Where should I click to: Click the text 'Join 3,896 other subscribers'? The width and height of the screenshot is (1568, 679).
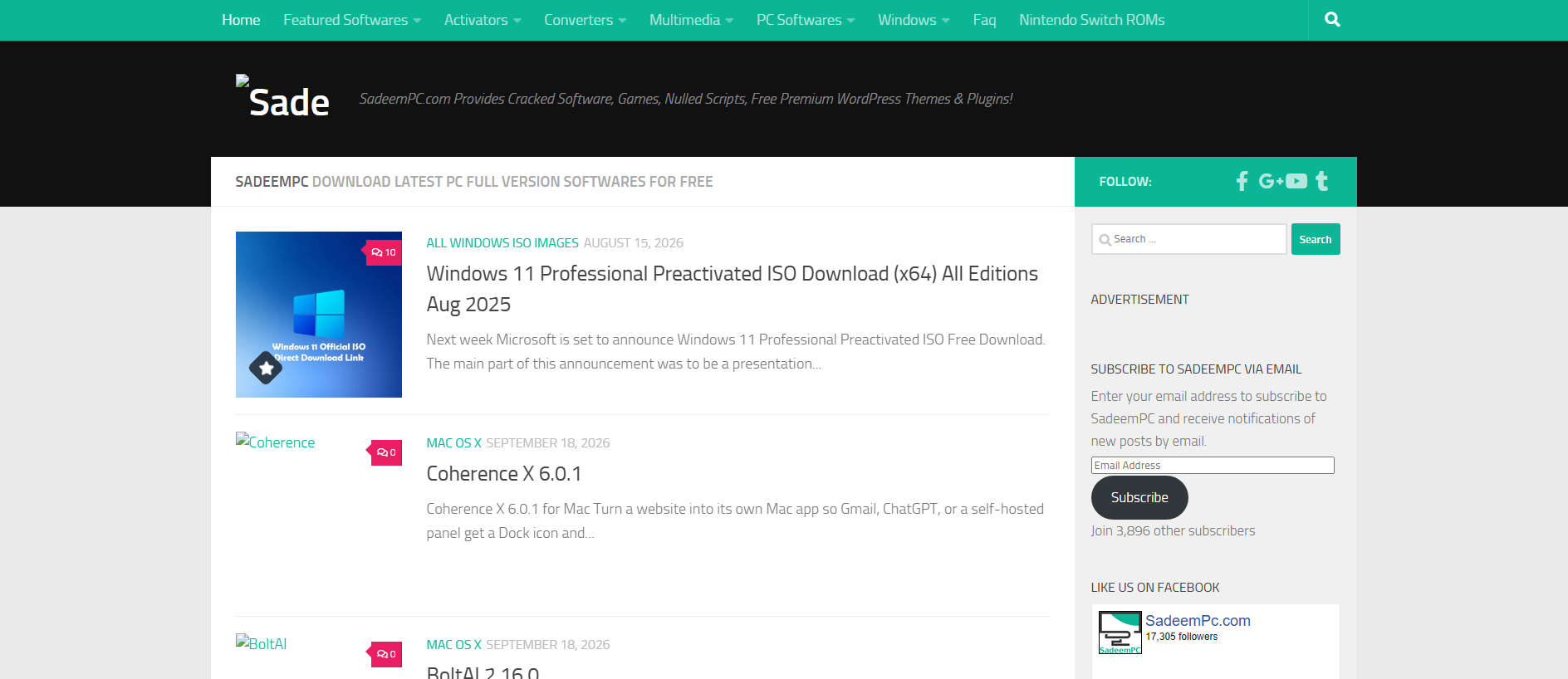tap(1173, 531)
